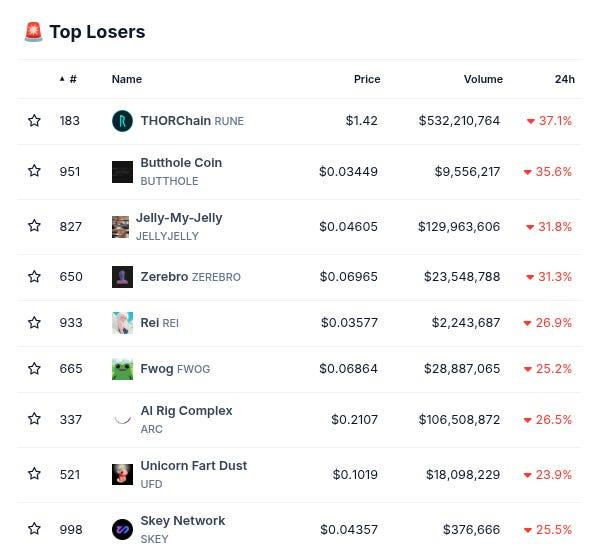Open the Unicorn Fart Dust icon
The height and width of the screenshot is (553, 595).
[122, 474]
